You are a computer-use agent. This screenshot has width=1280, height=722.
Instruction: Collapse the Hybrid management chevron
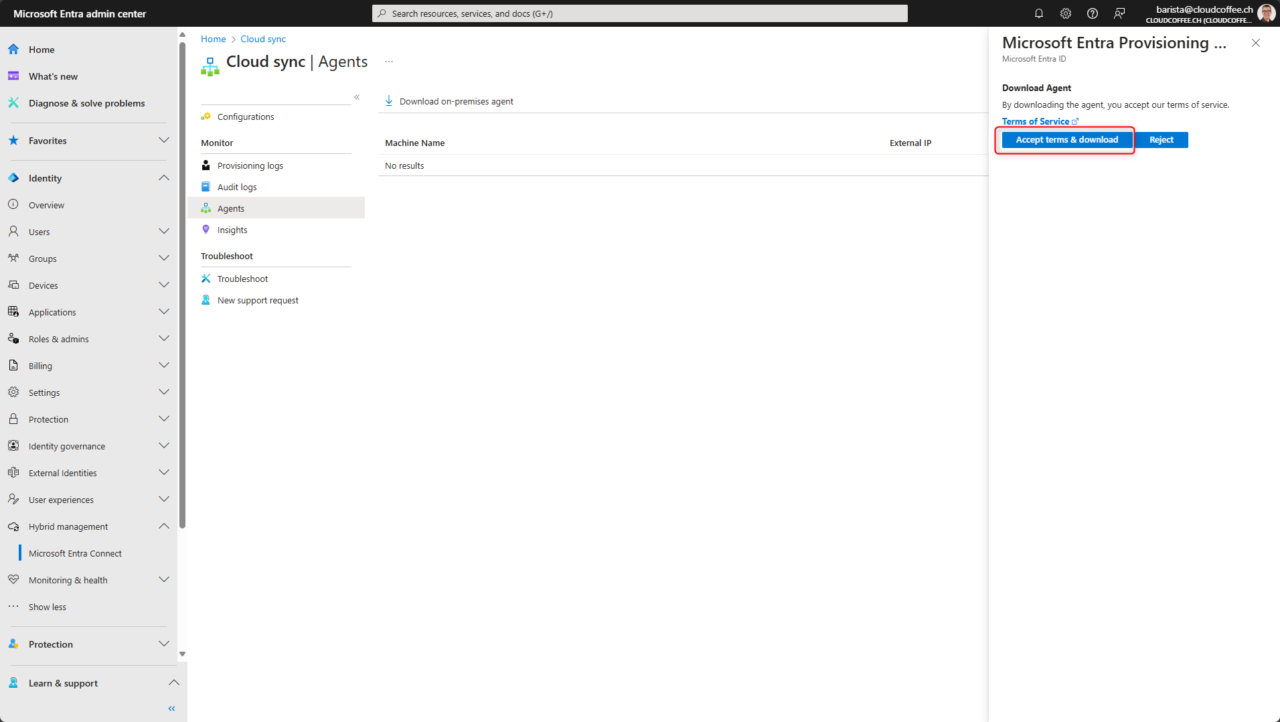click(x=164, y=526)
